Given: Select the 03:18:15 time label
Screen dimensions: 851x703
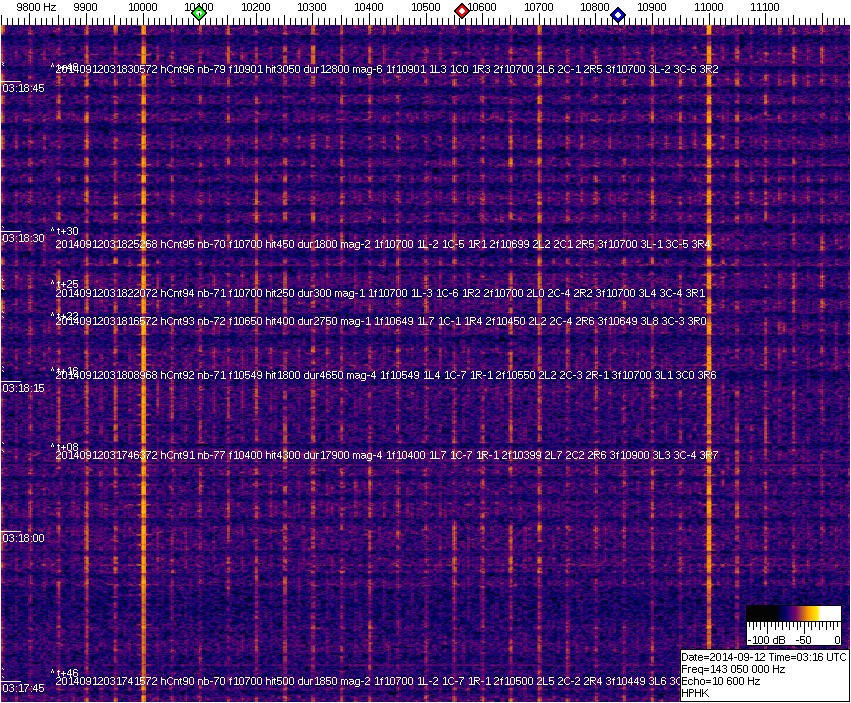Looking at the screenshot, I should (x=23, y=388).
